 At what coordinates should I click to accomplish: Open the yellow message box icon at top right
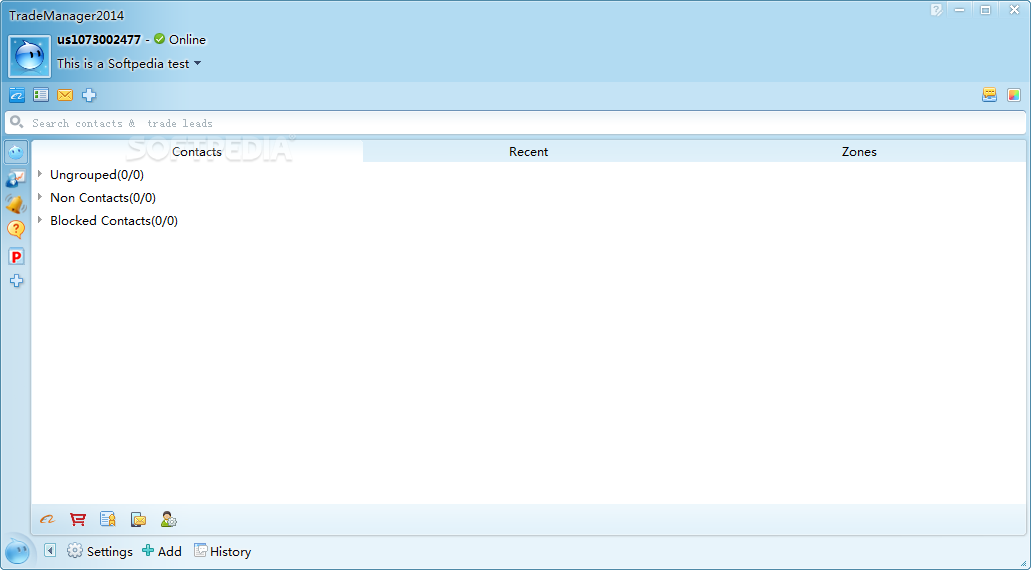point(990,95)
